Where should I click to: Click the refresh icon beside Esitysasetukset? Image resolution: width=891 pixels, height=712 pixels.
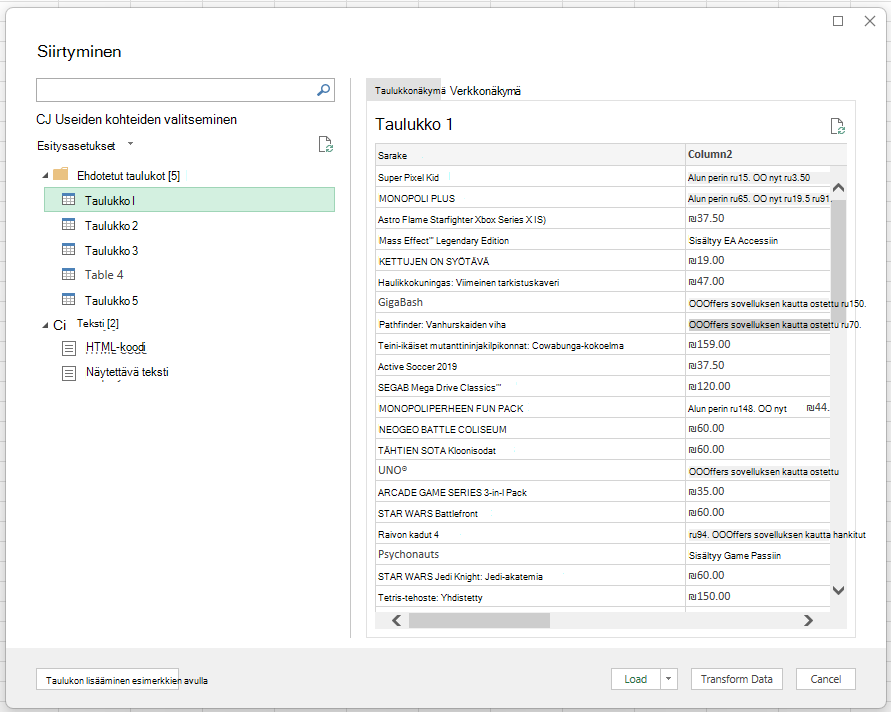click(x=326, y=144)
